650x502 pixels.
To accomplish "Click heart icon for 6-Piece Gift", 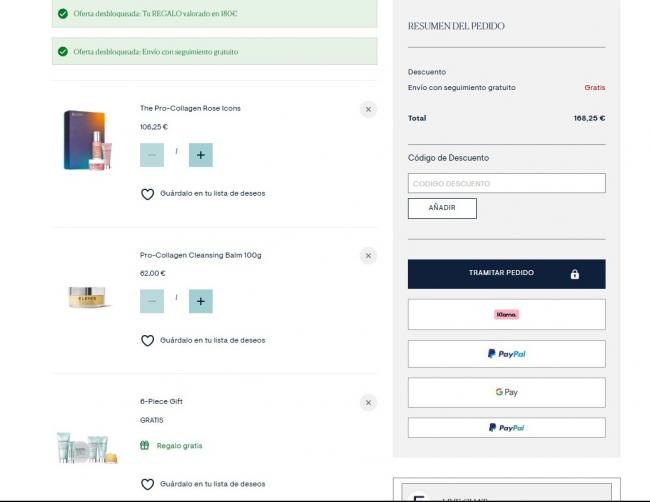I will [148, 484].
